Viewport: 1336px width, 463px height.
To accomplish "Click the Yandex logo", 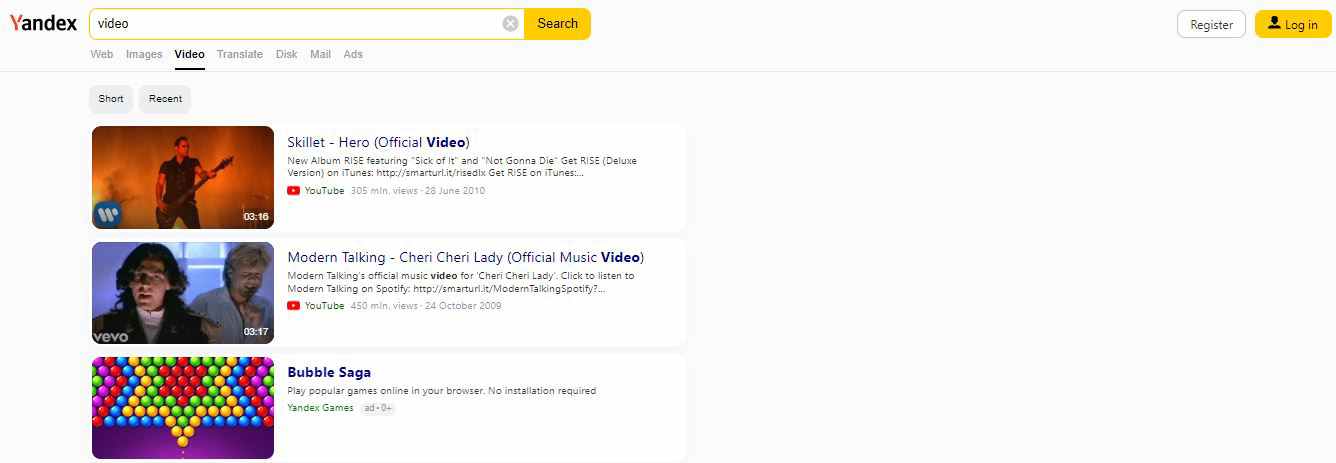I will point(43,24).
